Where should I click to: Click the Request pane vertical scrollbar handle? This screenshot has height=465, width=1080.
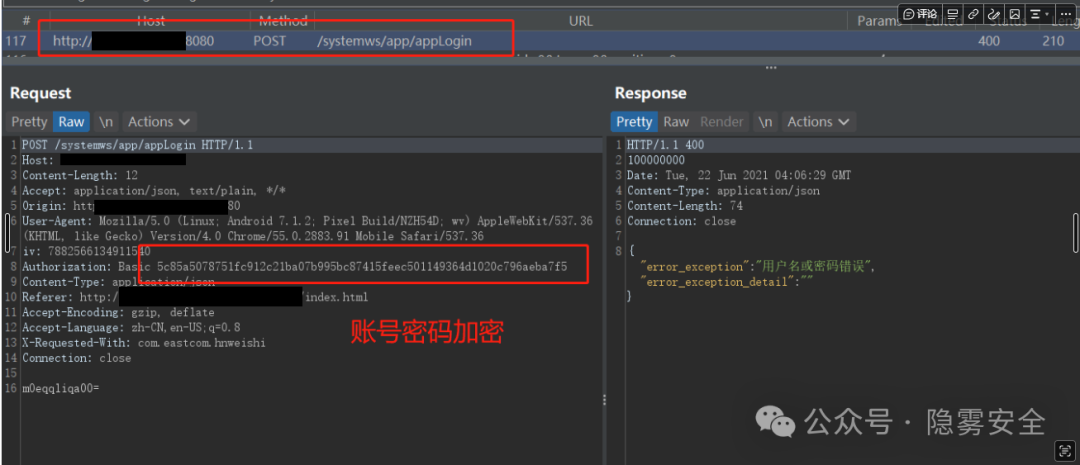[8, 233]
